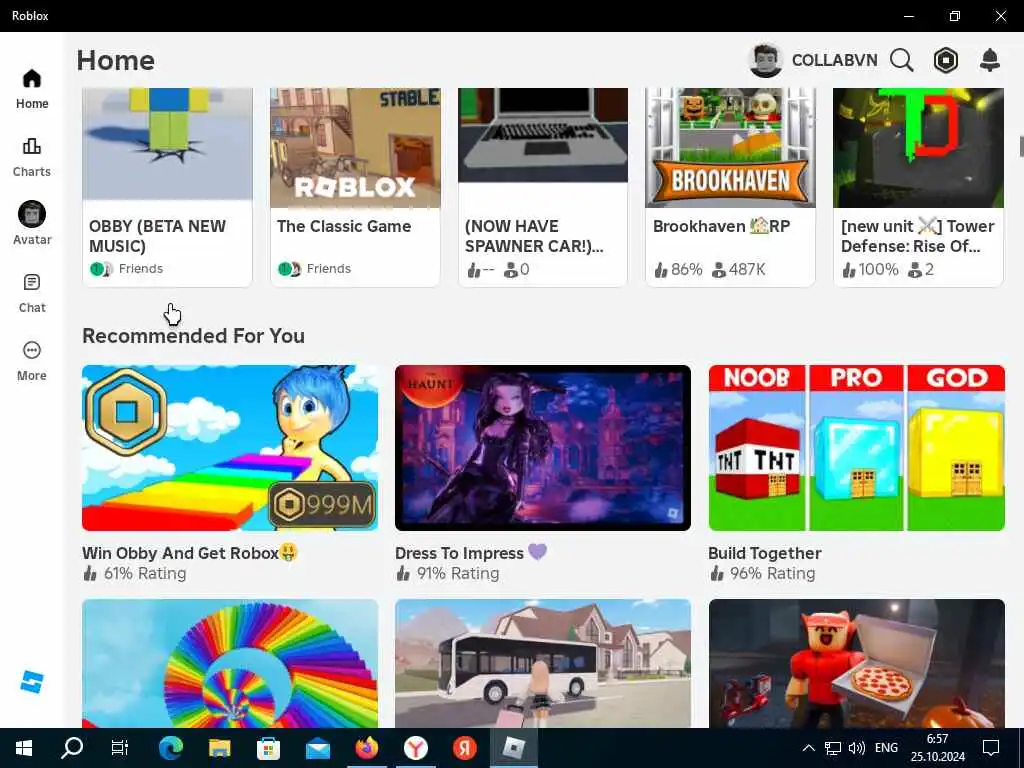Open Yandex Browser white Y icon
Viewport: 1024px width, 768px height.
(415, 748)
